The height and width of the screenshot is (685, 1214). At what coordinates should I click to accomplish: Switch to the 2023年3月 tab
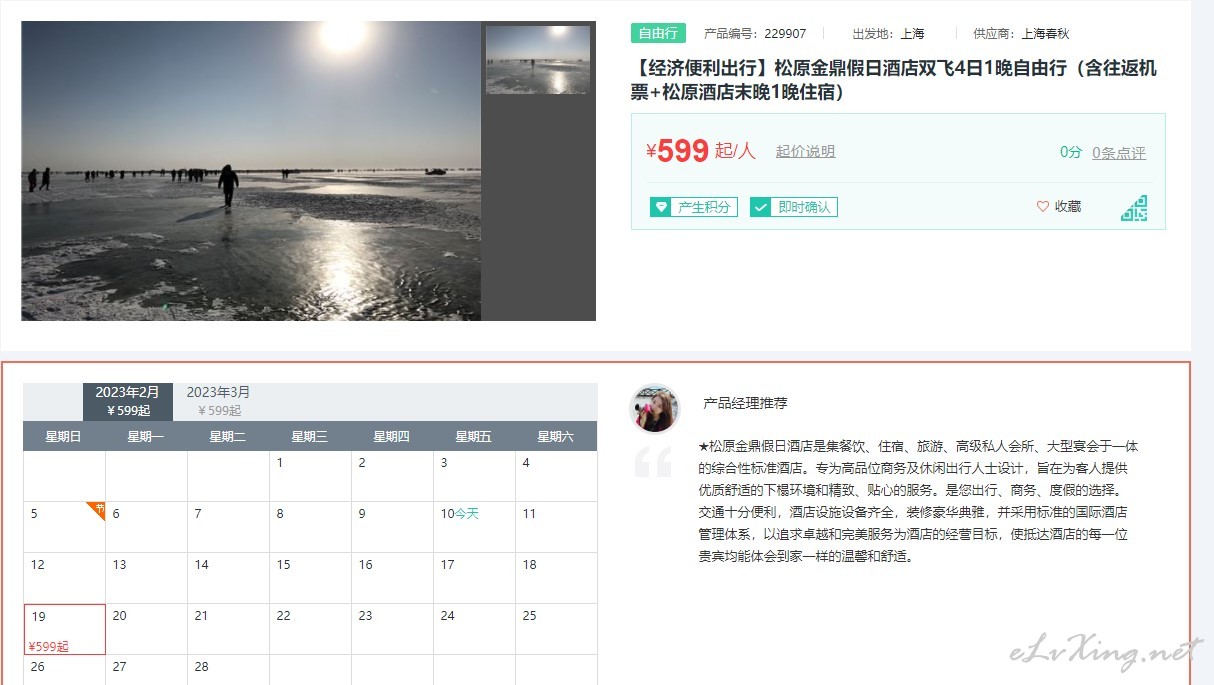coord(219,401)
